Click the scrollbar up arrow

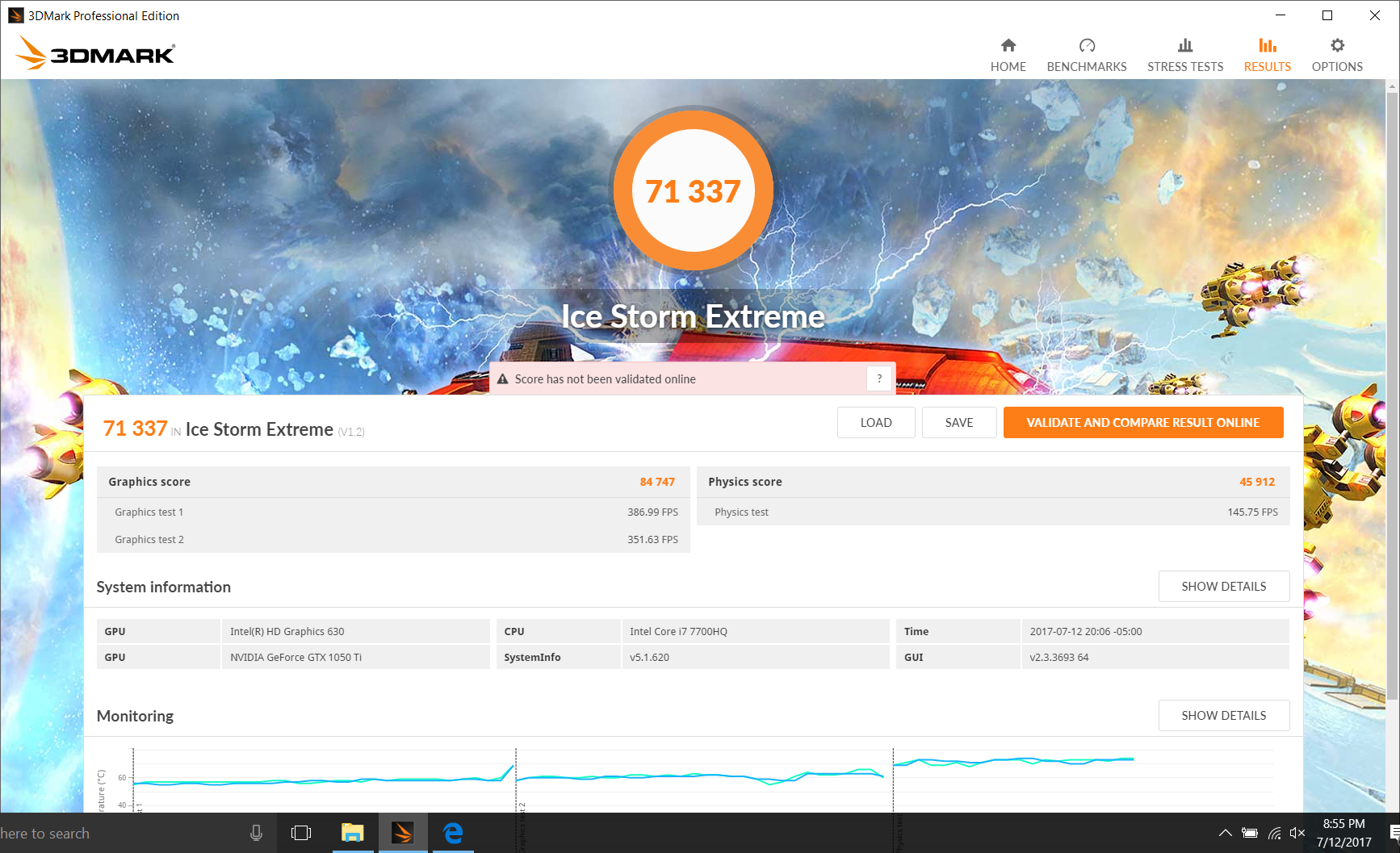click(x=1393, y=85)
